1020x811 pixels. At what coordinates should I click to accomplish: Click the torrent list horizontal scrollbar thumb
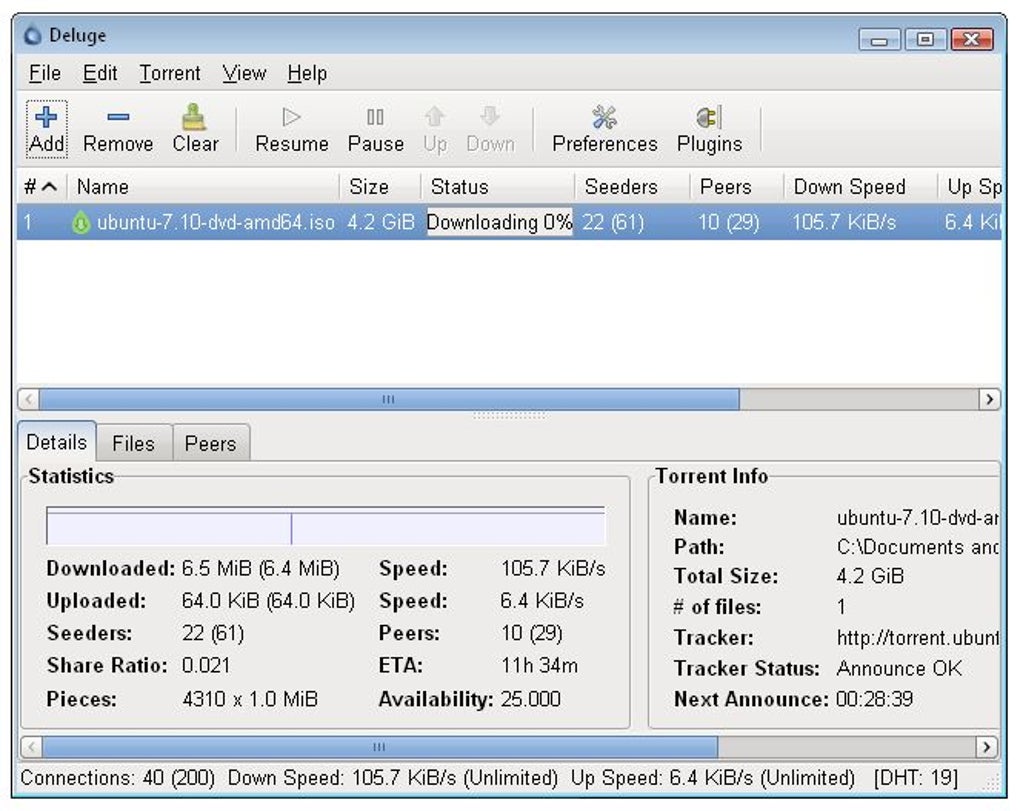point(389,399)
